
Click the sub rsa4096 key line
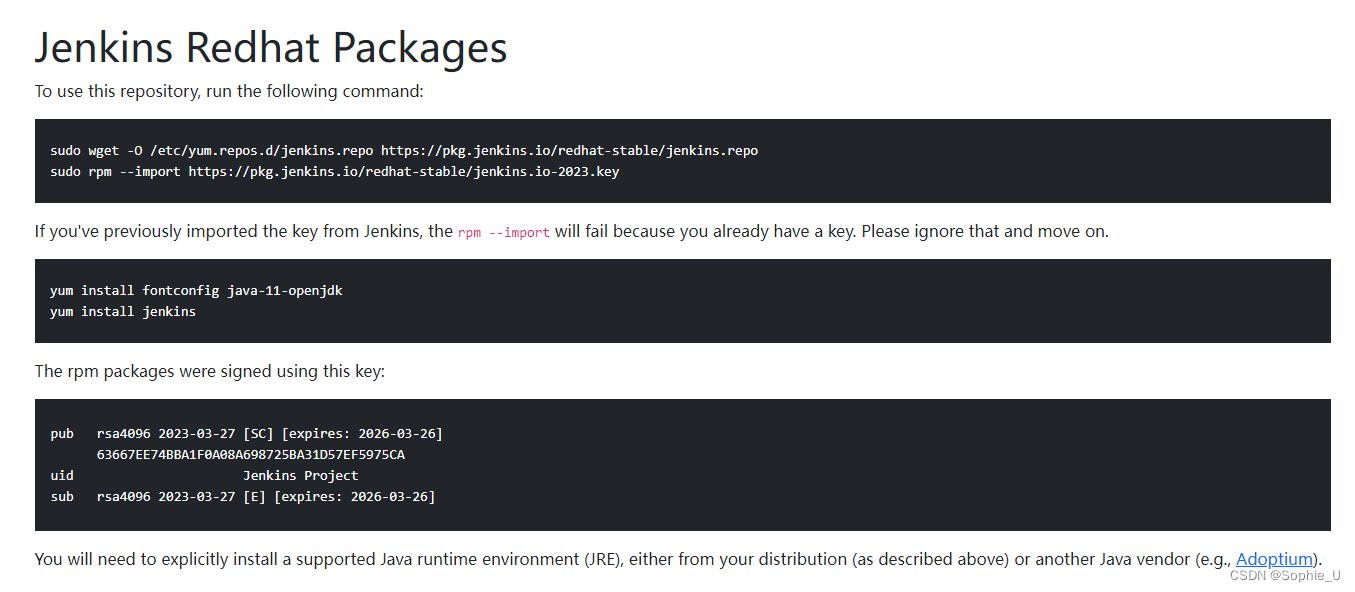[x=242, y=496]
